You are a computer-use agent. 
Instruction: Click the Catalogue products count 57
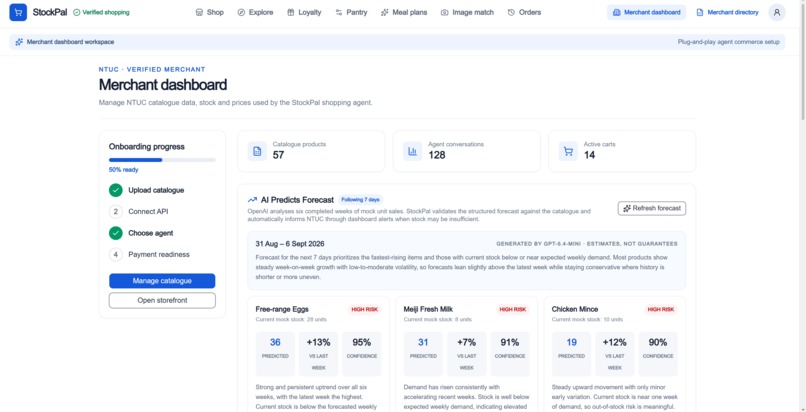click(x=278, y=155)
